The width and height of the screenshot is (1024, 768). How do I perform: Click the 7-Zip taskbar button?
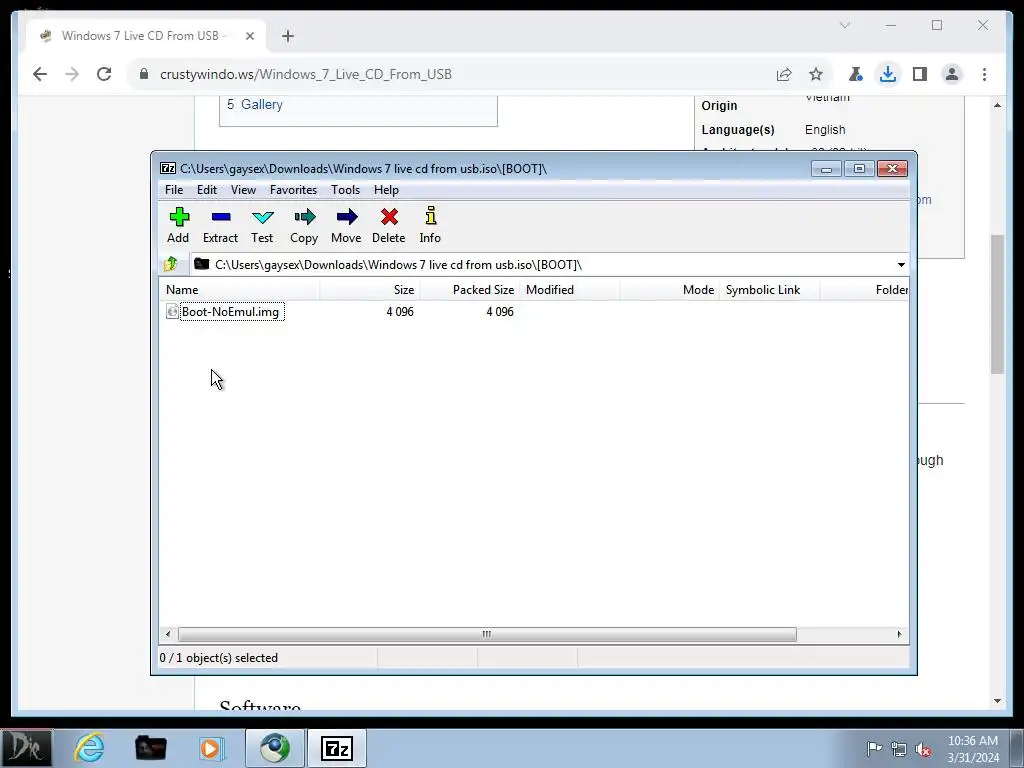337,747
